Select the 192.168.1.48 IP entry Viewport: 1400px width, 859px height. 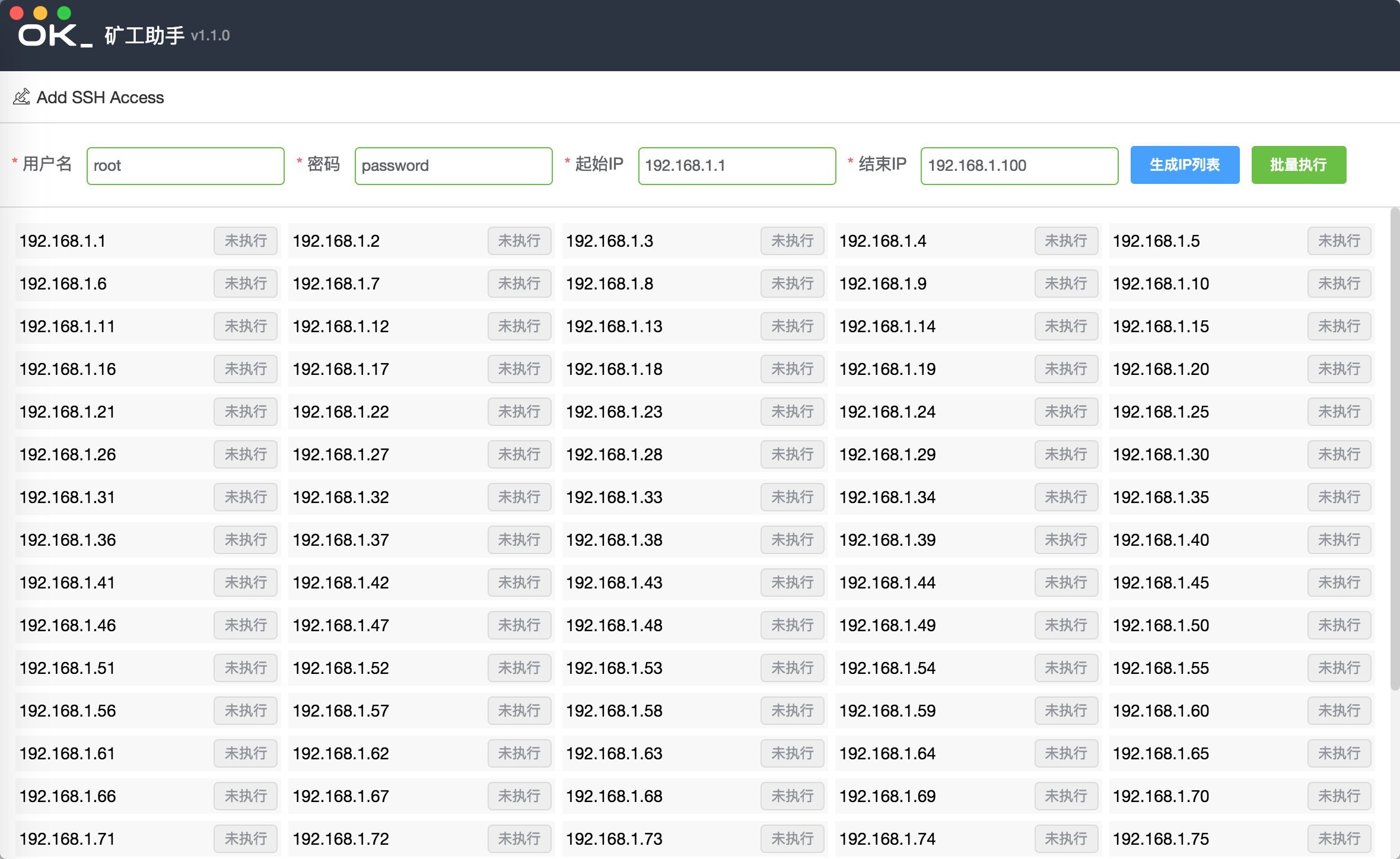(614, 625)
